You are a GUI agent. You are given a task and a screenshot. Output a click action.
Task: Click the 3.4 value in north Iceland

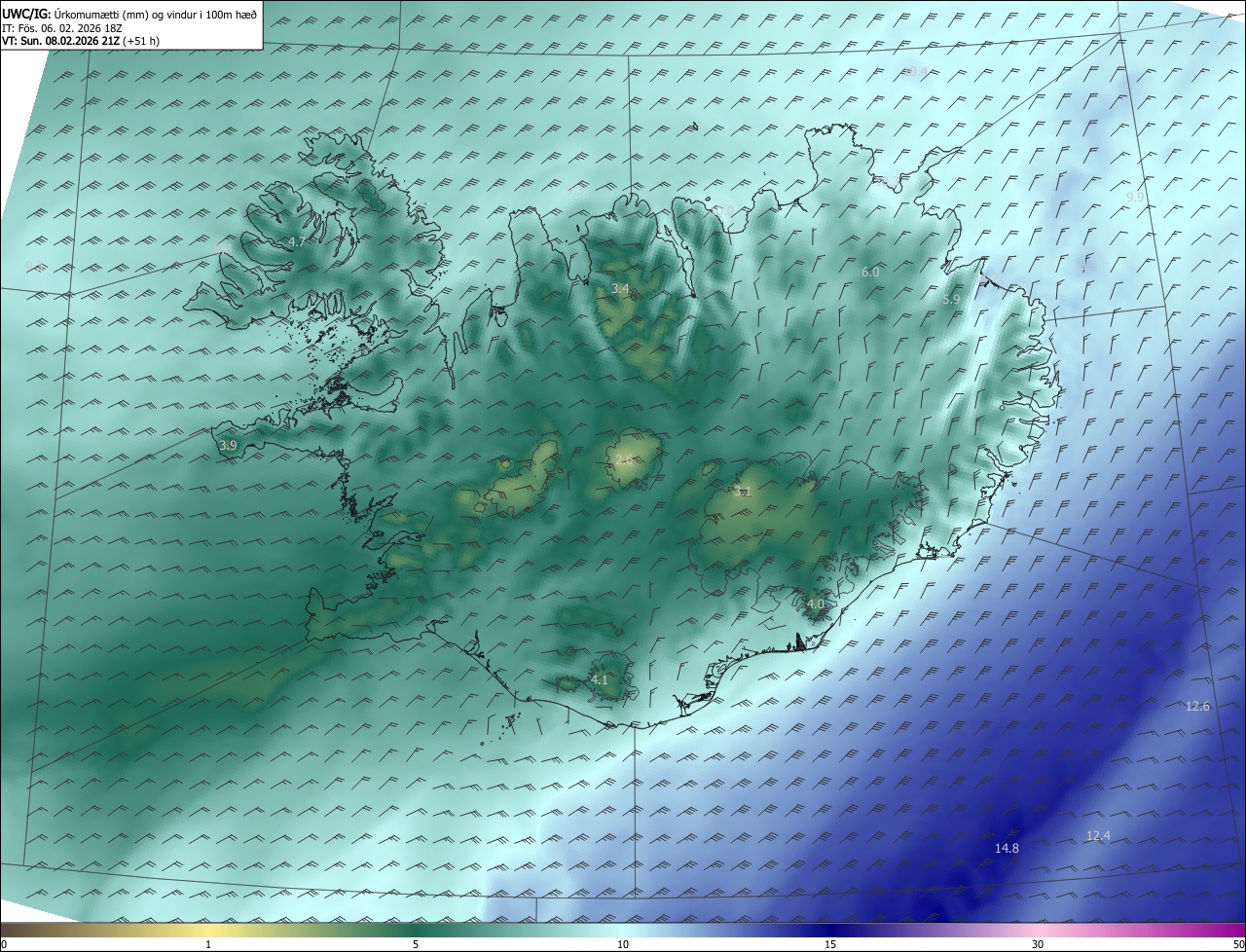pos(620,289)
